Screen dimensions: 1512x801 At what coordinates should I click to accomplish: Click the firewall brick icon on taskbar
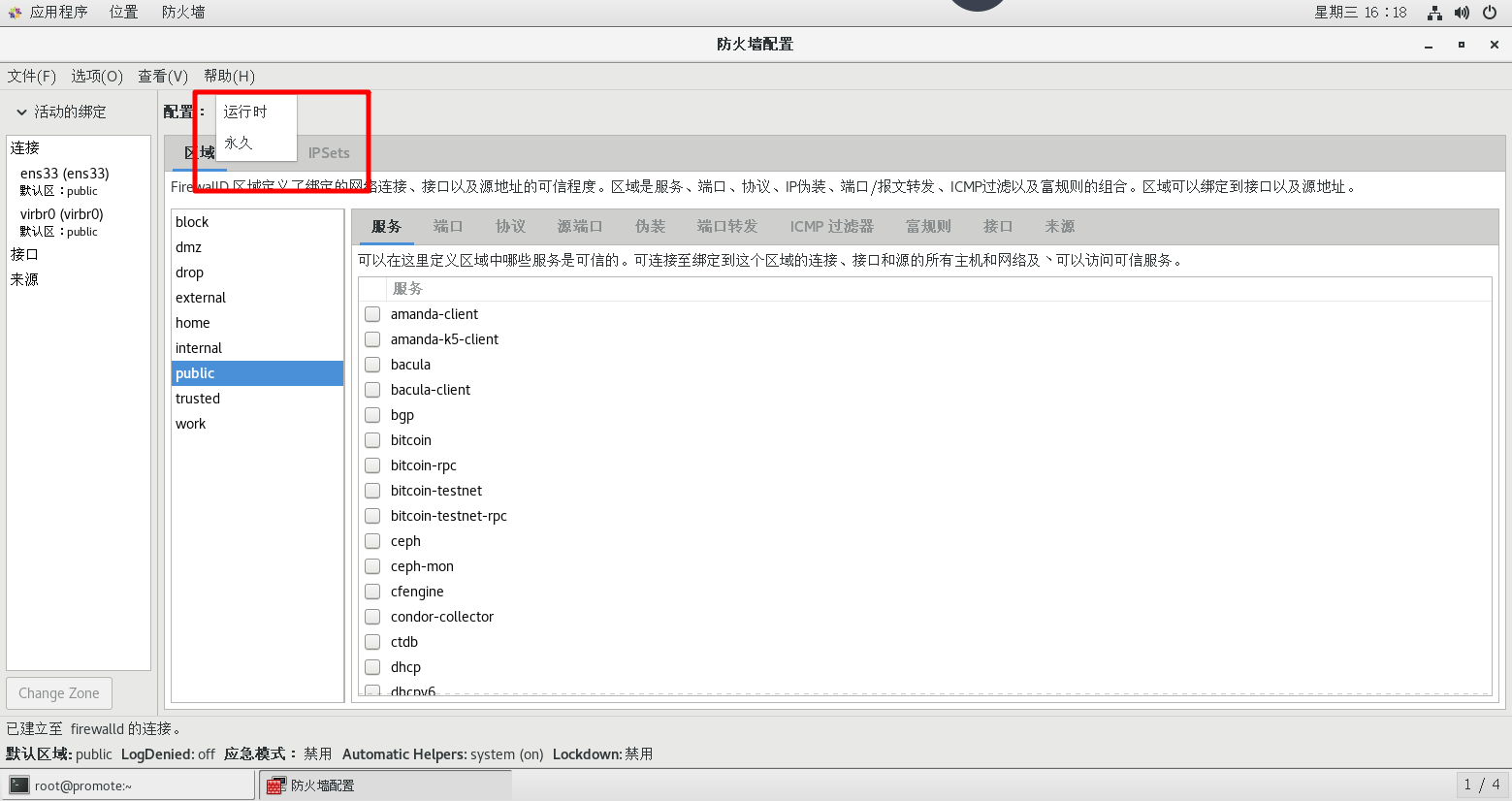pos(273,785)
